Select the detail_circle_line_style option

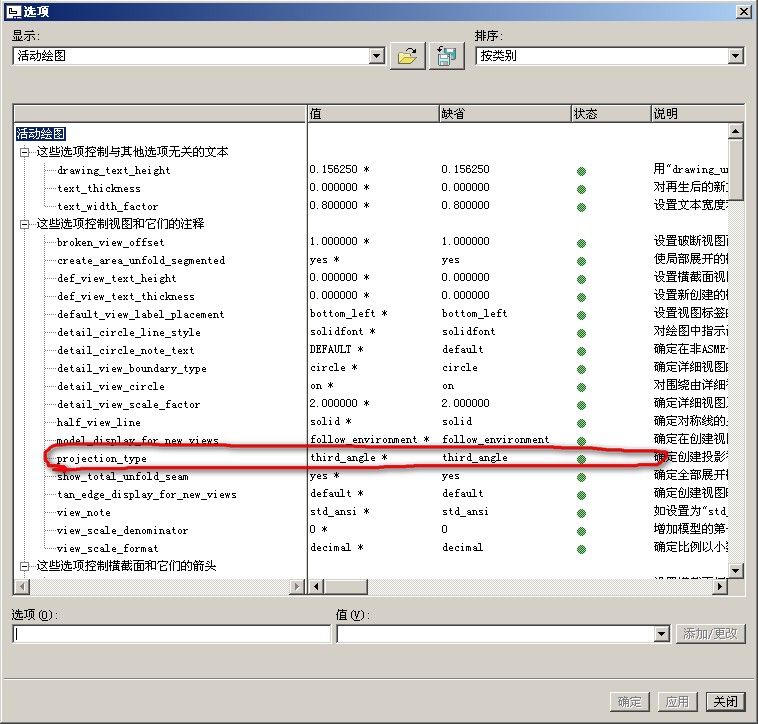tap(129, 333)
